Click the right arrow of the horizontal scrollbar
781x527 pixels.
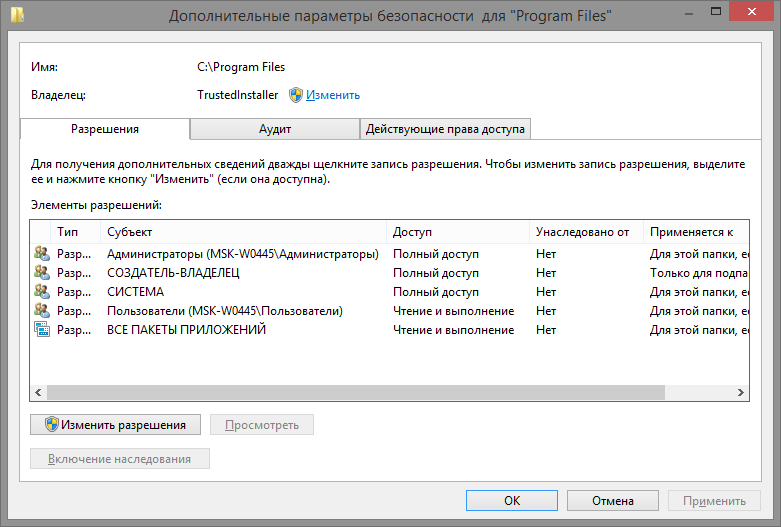741,393
